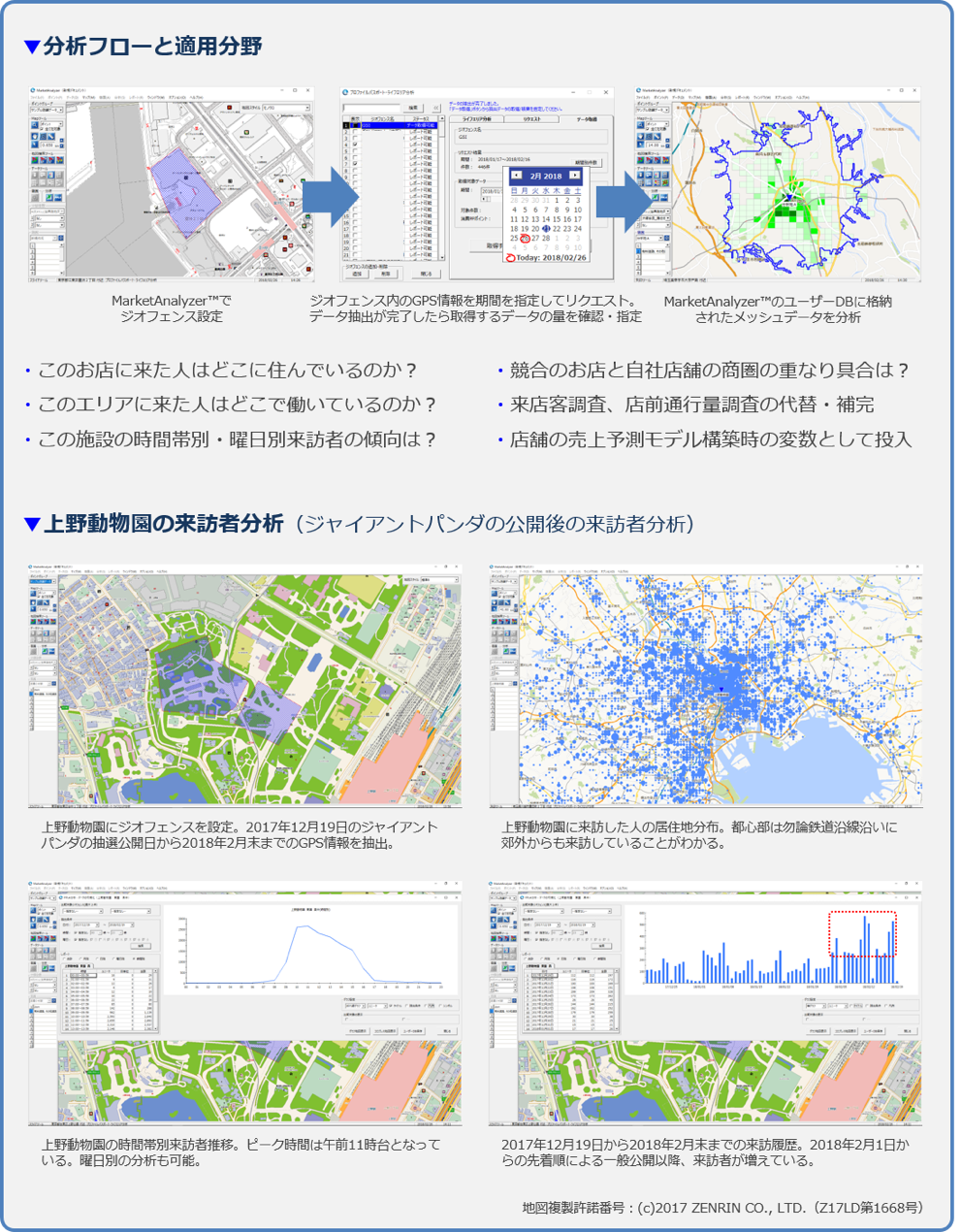Go to previous month in the calendar
The image size is (961, 1232).
click(516, 176)
